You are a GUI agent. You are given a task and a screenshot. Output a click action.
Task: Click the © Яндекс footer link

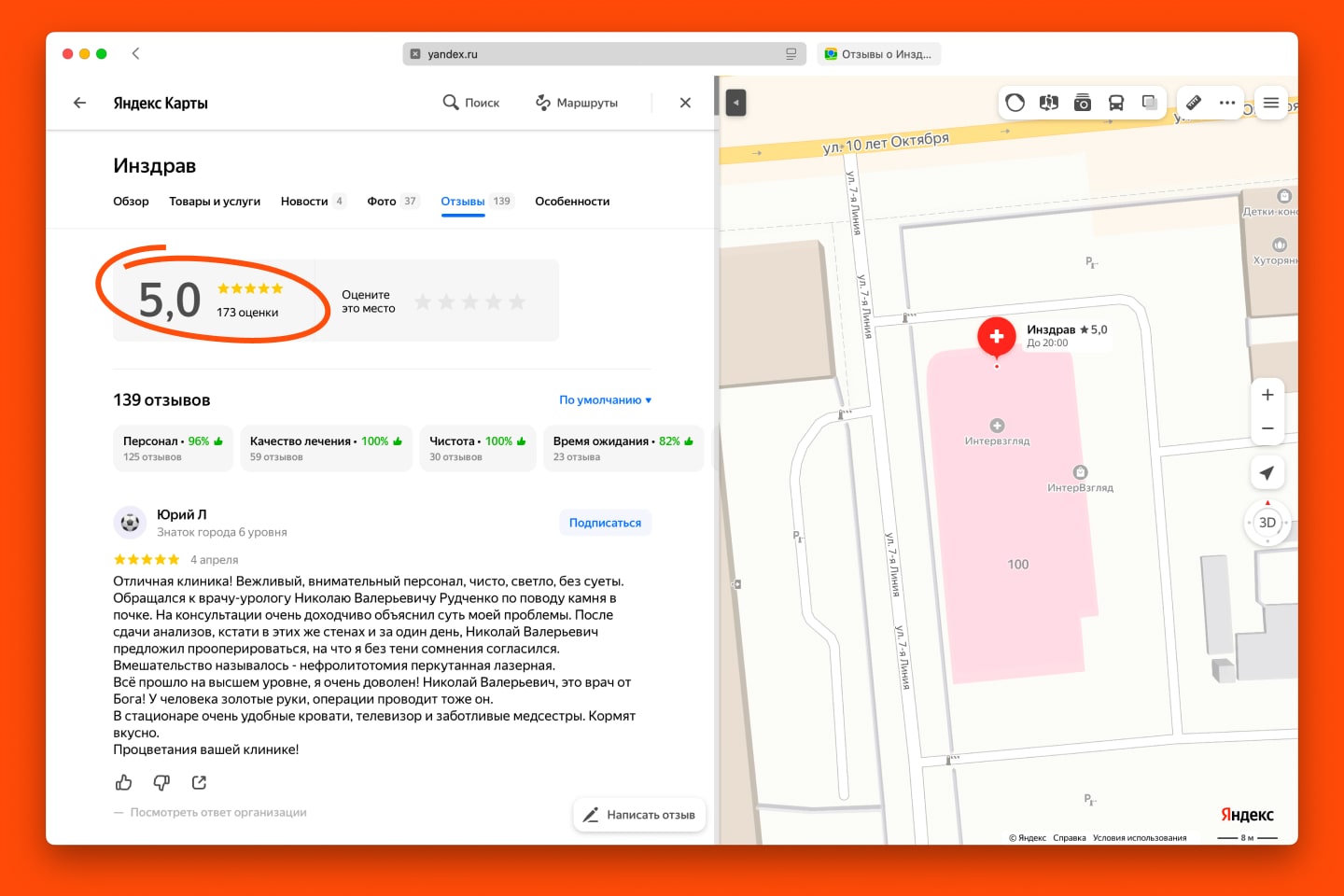(1028, 838)
